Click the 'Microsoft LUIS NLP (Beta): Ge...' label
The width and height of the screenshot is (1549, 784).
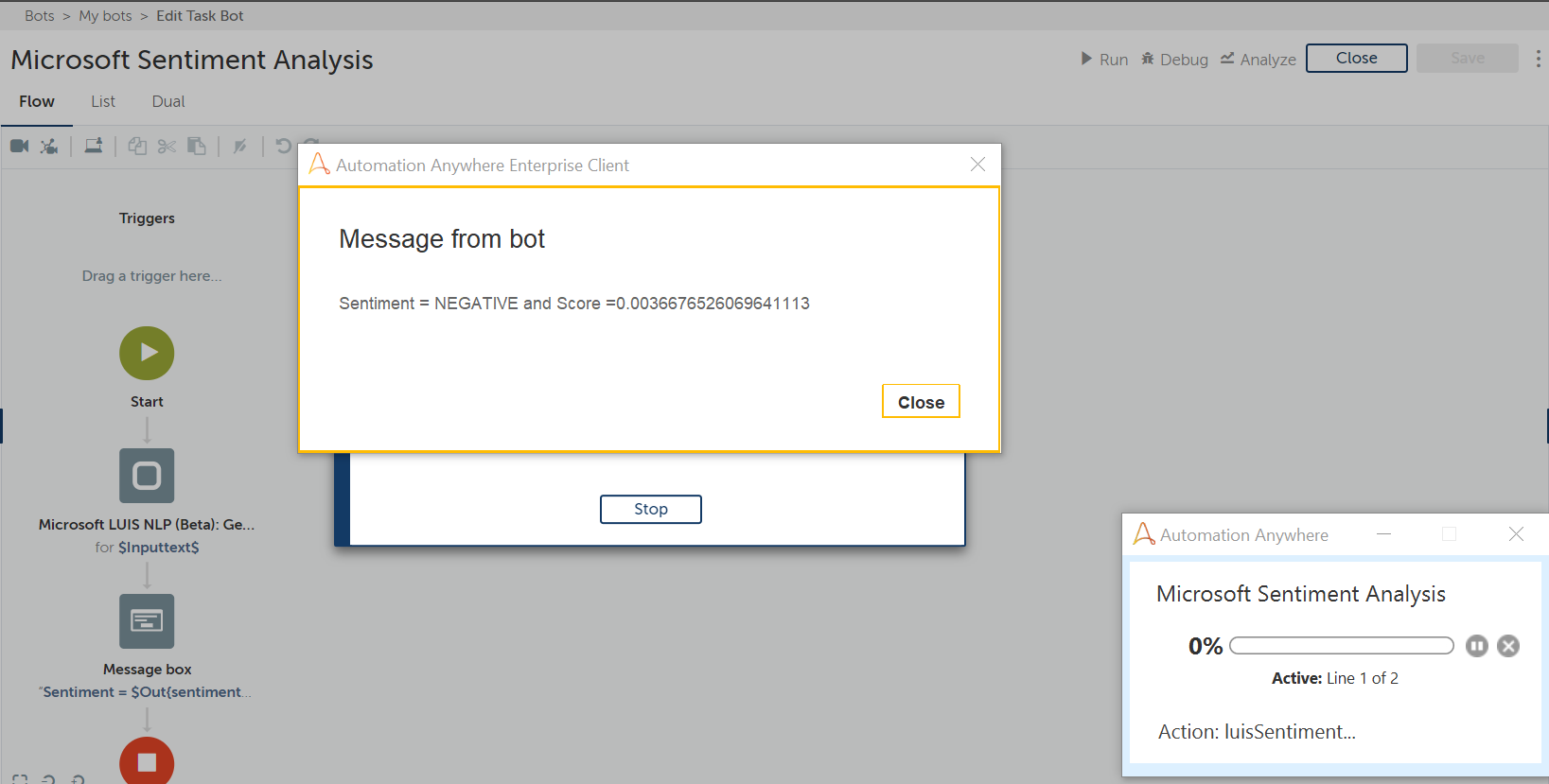[x=147, y=525]
